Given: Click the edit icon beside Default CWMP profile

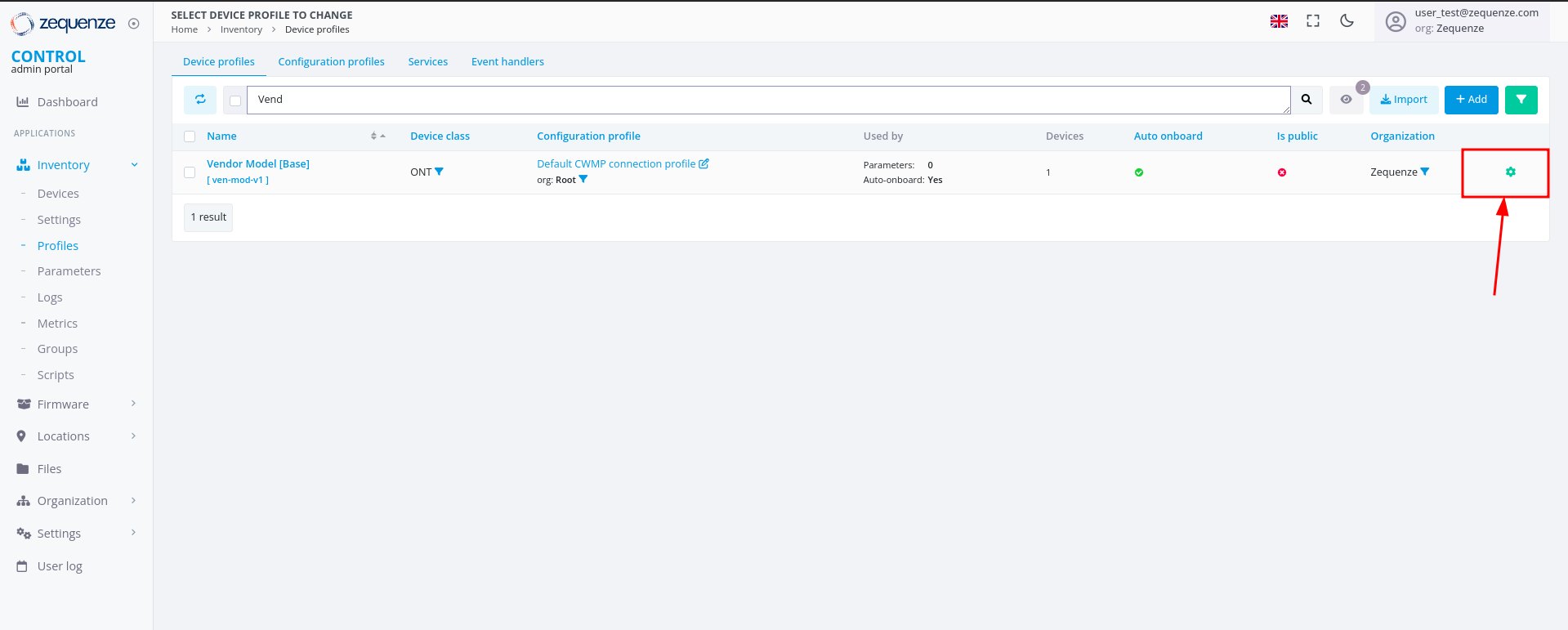Looking at the screenshot, I should [704, 164].
